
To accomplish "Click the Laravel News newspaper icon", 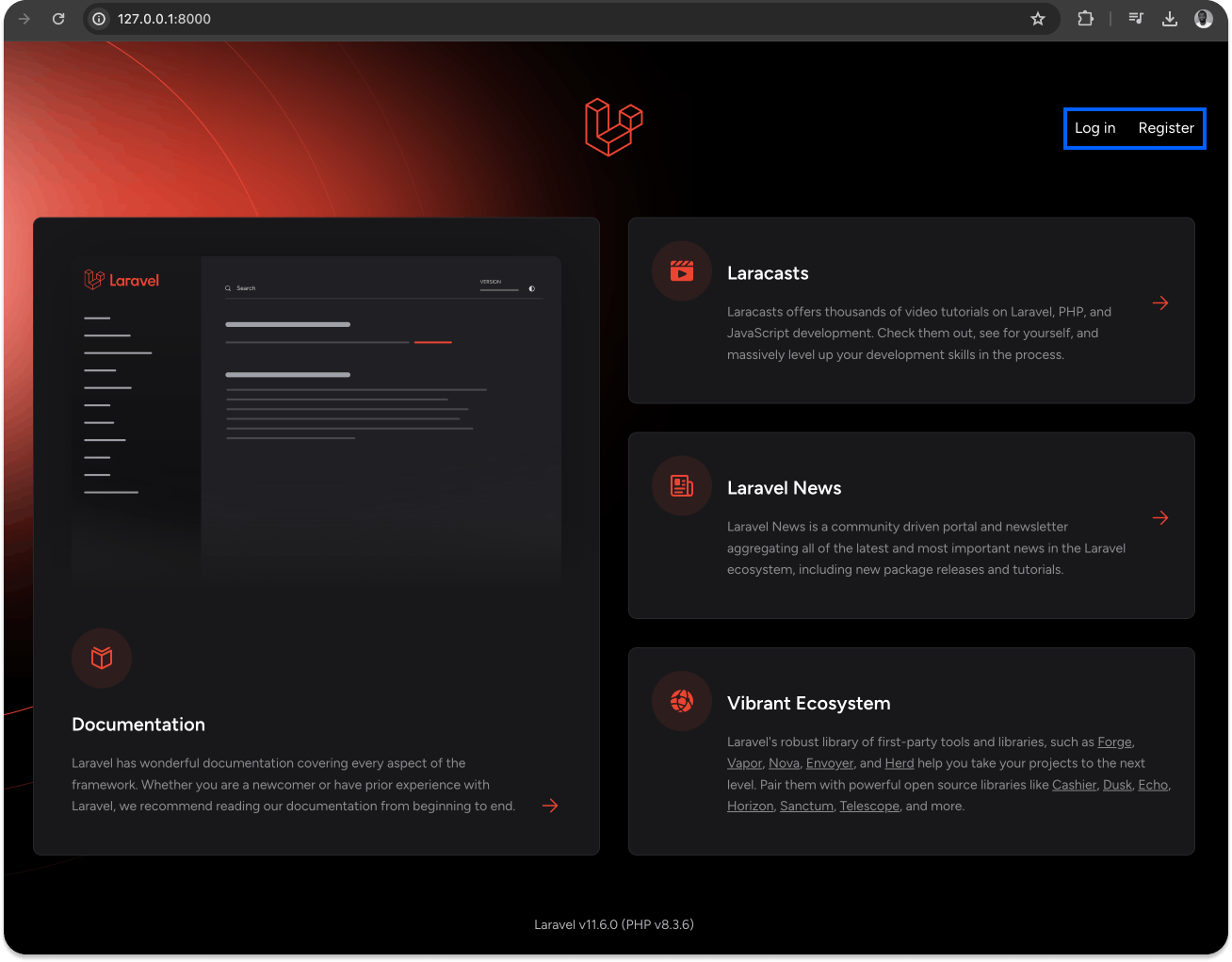I will pyautogui.click(x=681, y=486).
